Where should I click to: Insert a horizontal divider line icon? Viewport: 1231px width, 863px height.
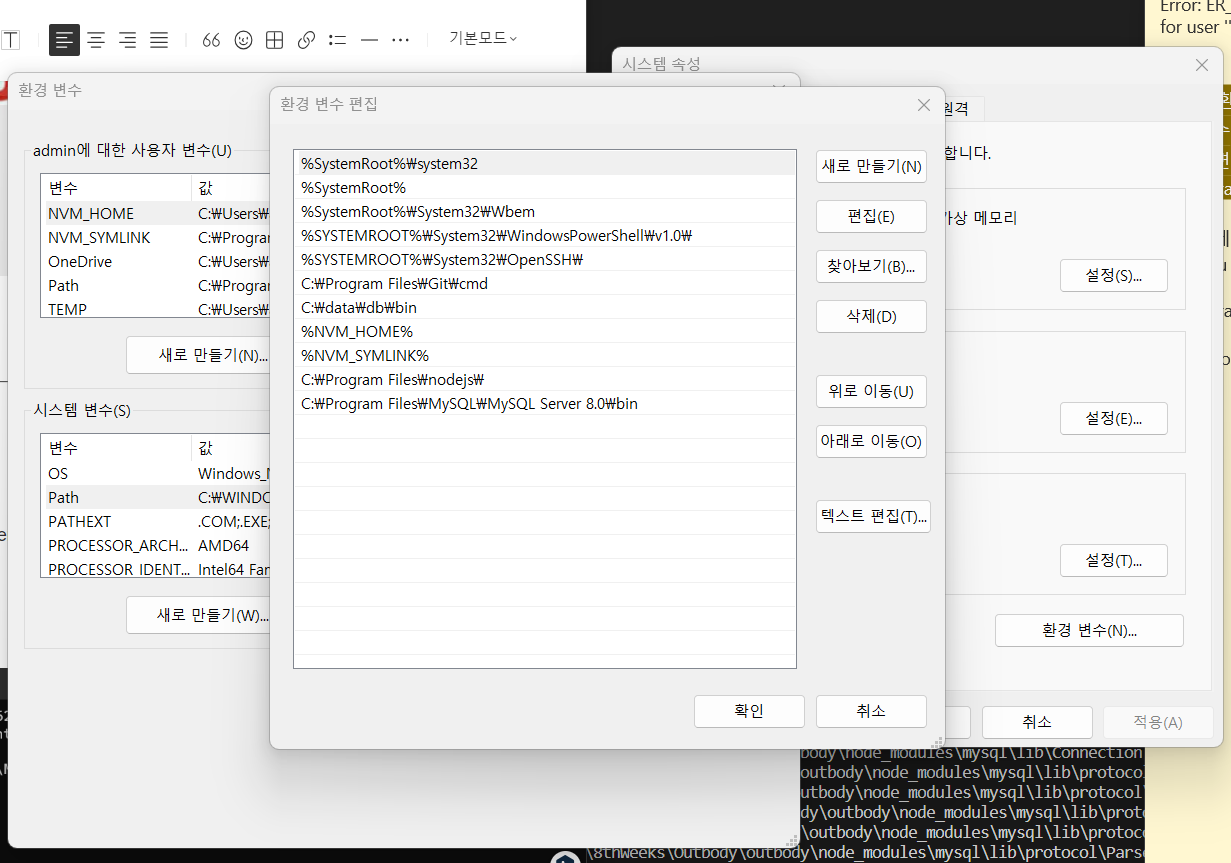click(x=369, y=39)
